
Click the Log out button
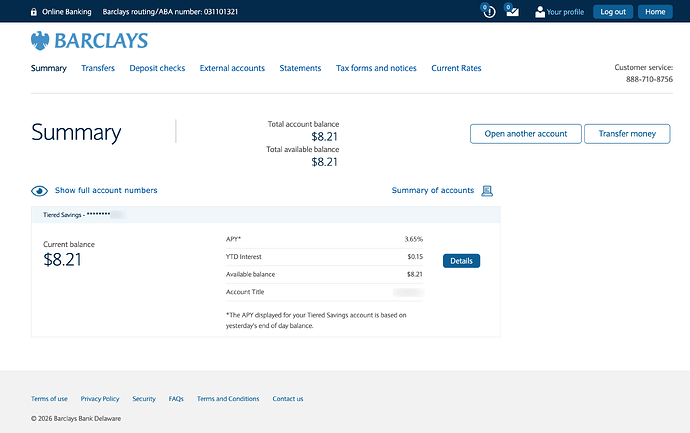pos(613,12)
